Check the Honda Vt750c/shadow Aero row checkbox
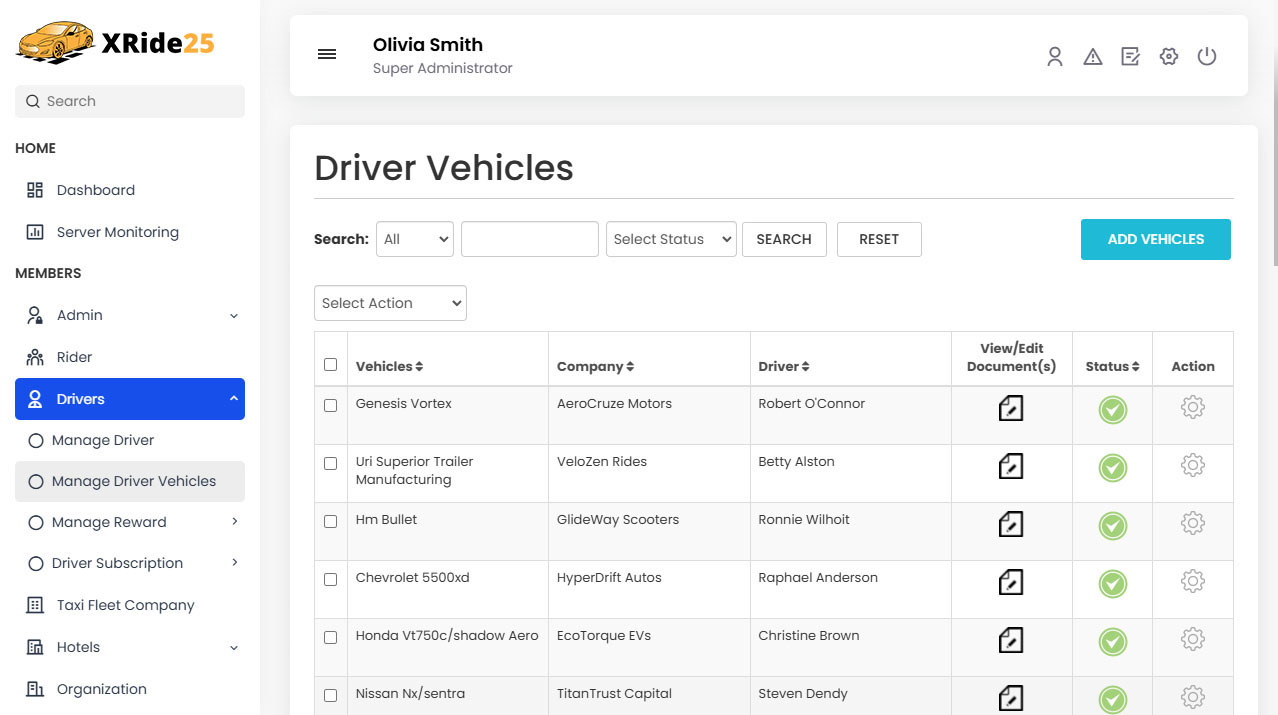This screenshot has width=1278, height=715. [x=331, y=638]
